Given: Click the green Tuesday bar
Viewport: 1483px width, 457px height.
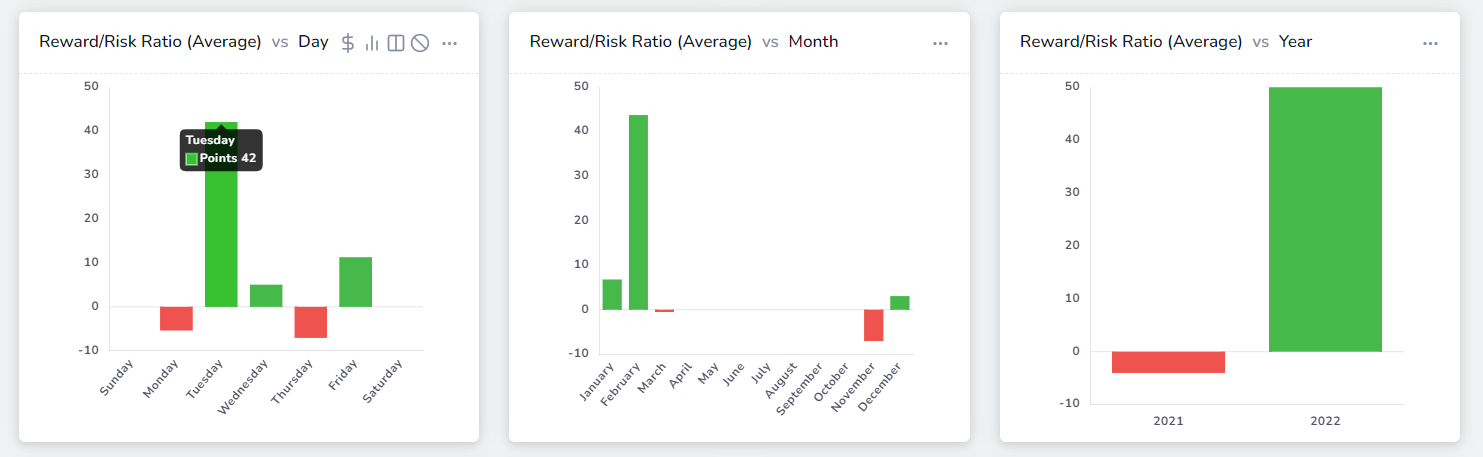Looking at the screenshot, I should point(221,240).
